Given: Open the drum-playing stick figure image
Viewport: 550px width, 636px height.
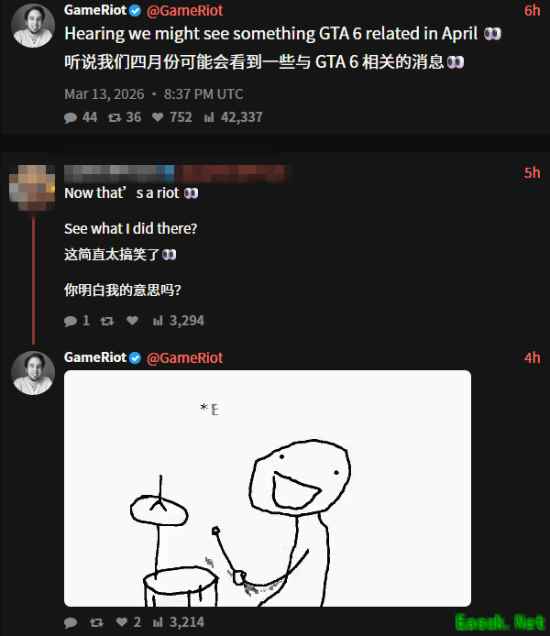Looking at the screenshot, I should pyautogui.click(x=267, y=488).
